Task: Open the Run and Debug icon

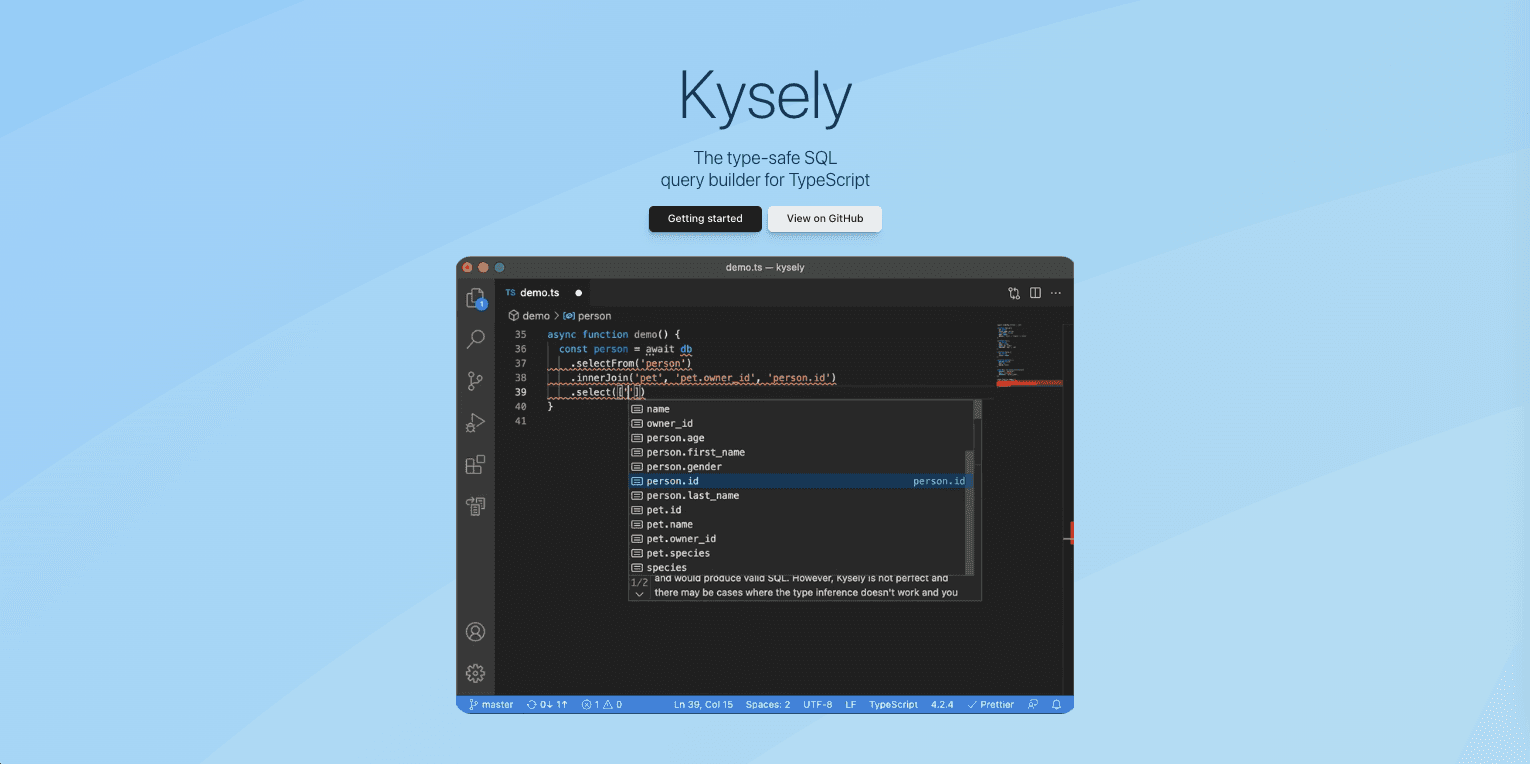Action: coord(476,423)
